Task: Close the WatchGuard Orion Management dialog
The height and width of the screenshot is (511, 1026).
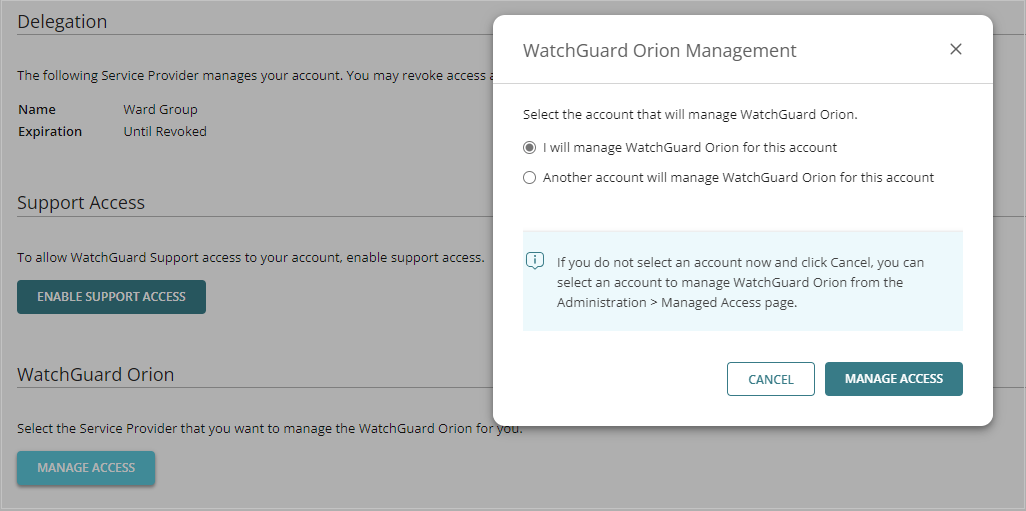Action: pos(956,49)
